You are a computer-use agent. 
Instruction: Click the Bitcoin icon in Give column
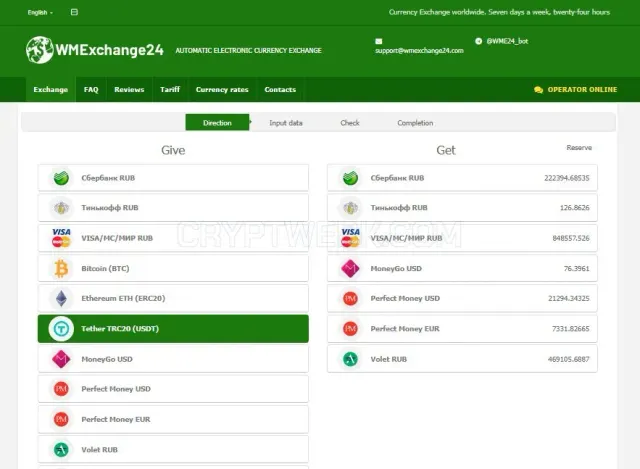tap(61, 269)
